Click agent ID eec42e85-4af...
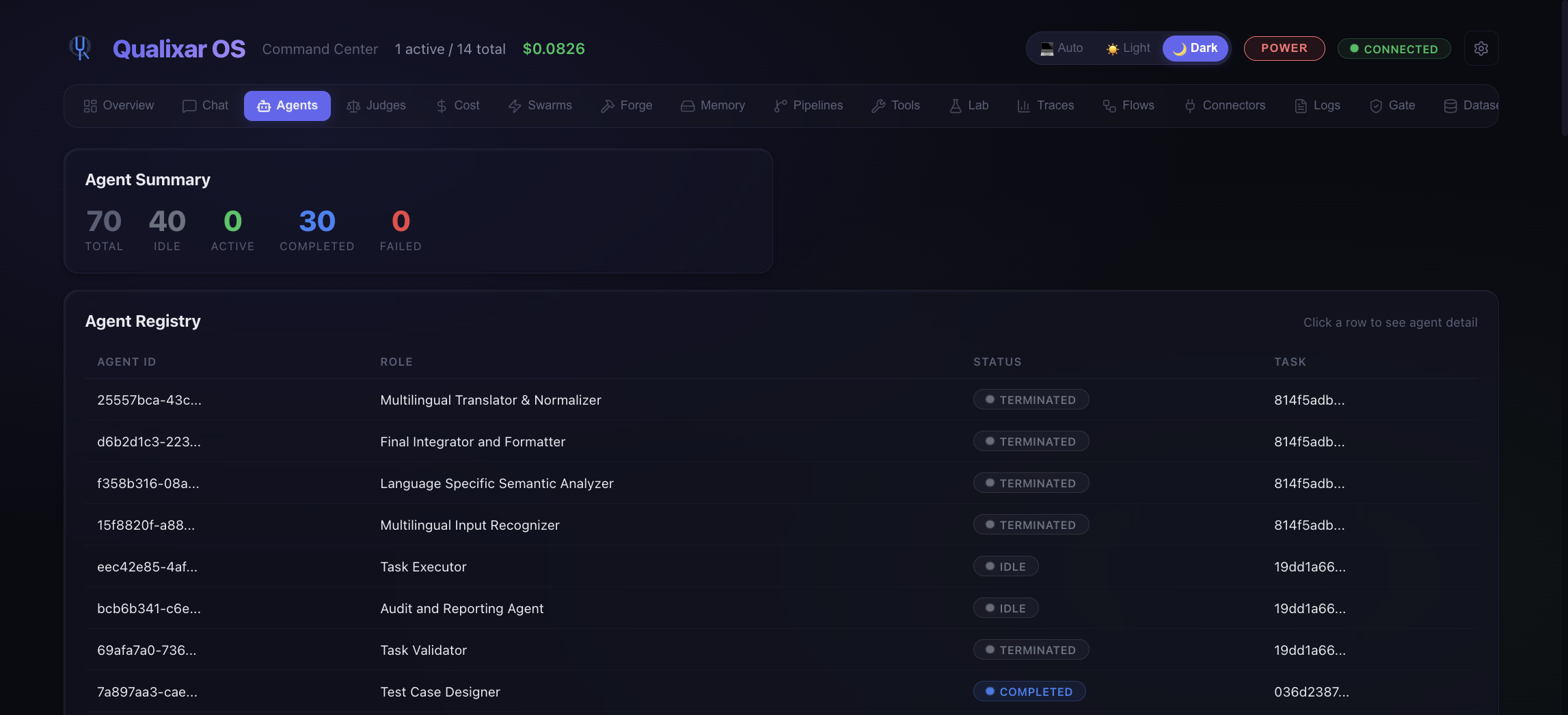1568x715 pixels. point(147,567)
